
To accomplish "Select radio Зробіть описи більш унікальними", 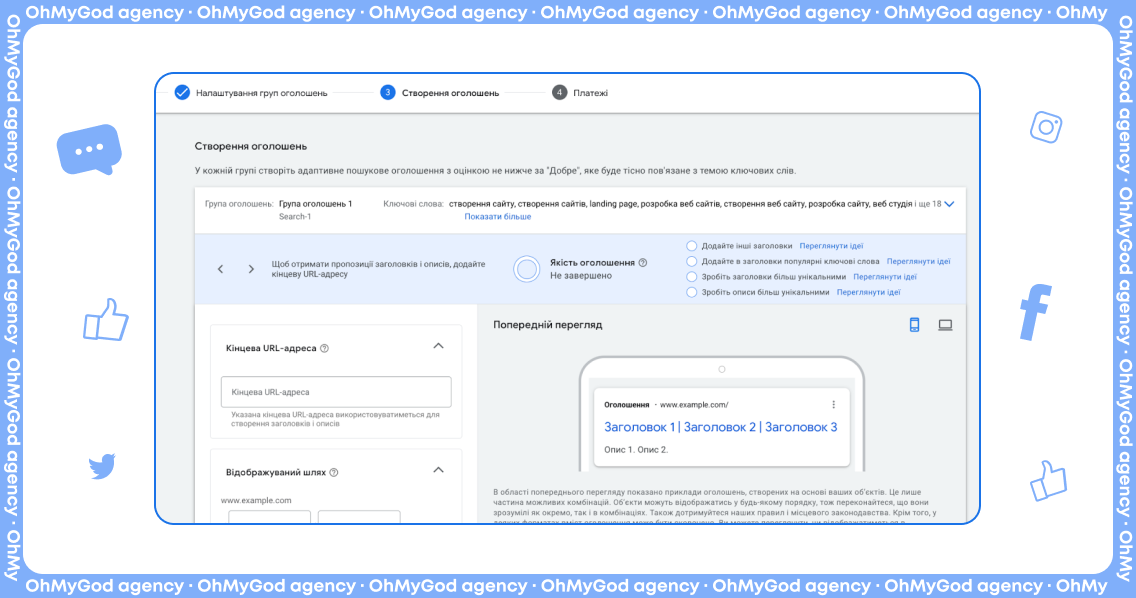I will (x=692, y=293).
